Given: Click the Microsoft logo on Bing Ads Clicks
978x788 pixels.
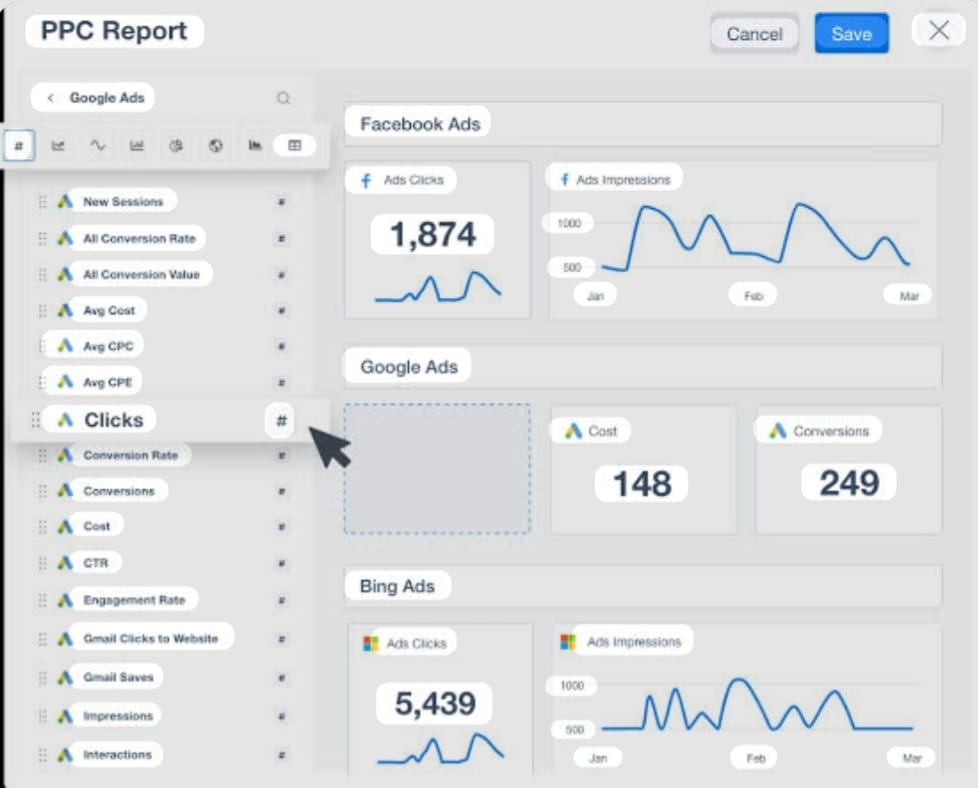Looking at the screenshot, I should pos(370,643).
